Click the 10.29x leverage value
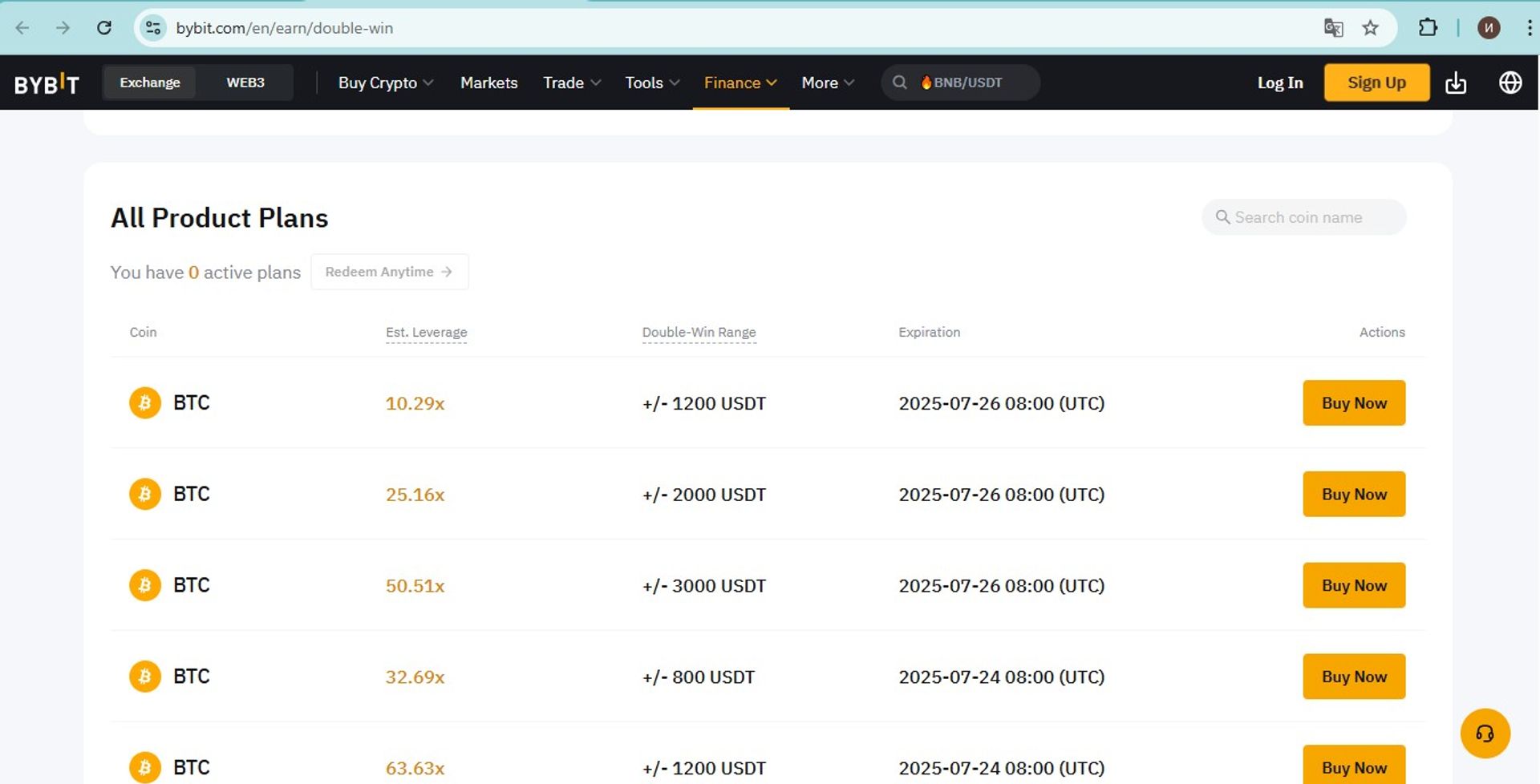1540x784 pixels. 415,403
